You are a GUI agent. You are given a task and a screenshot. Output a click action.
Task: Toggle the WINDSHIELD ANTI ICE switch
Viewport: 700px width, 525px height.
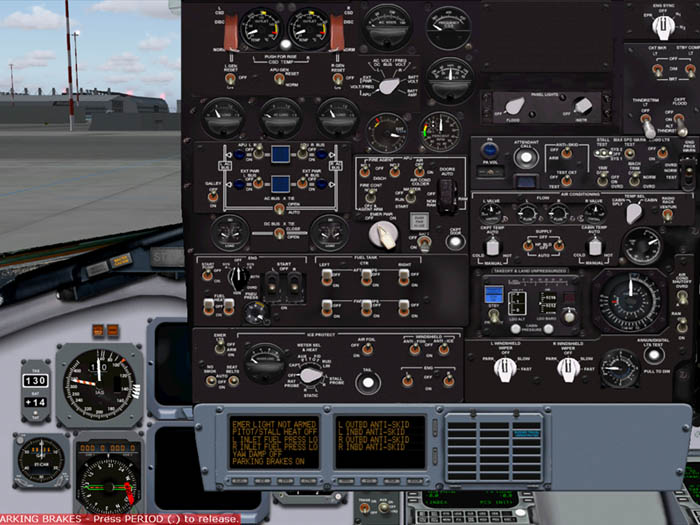click(x=443, y=350)
